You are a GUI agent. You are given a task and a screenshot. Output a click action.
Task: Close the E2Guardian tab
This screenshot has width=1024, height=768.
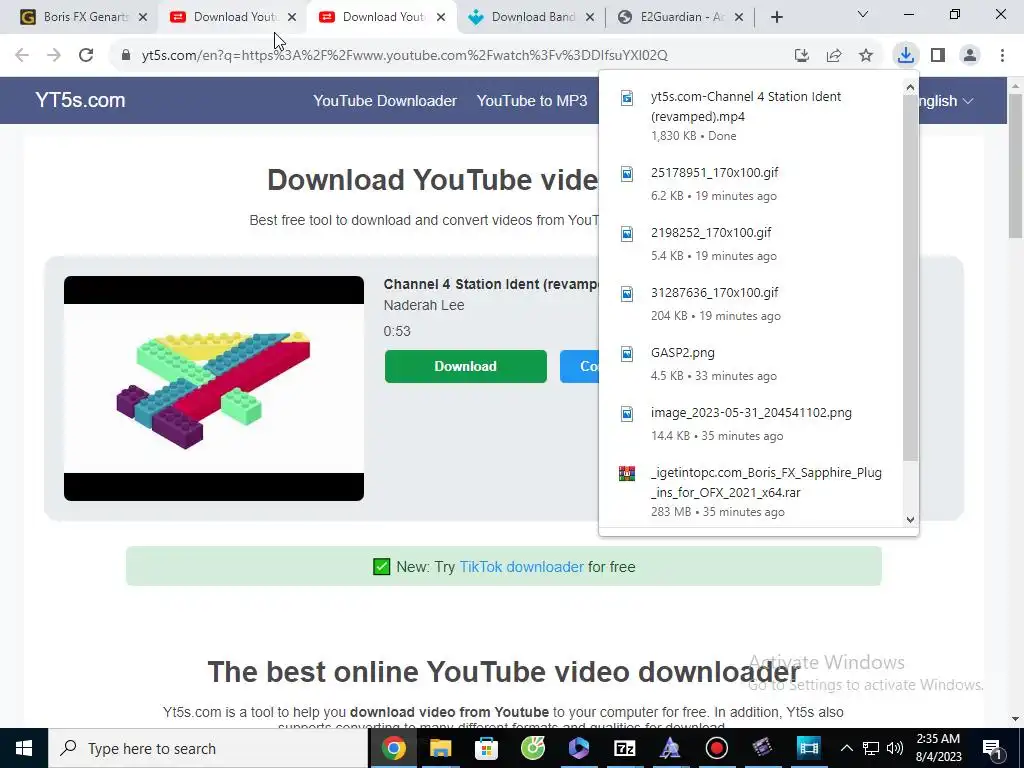click(739, 17)
